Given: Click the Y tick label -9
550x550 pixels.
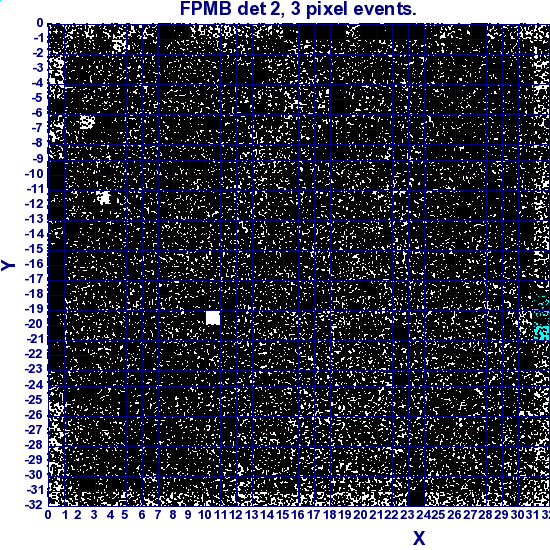Looking at the screenshot, I should 38,158.
